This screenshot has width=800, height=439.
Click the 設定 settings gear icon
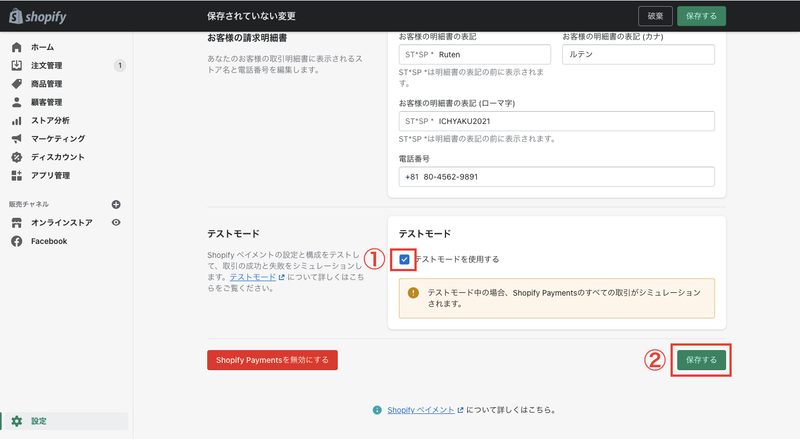(16, 421)
